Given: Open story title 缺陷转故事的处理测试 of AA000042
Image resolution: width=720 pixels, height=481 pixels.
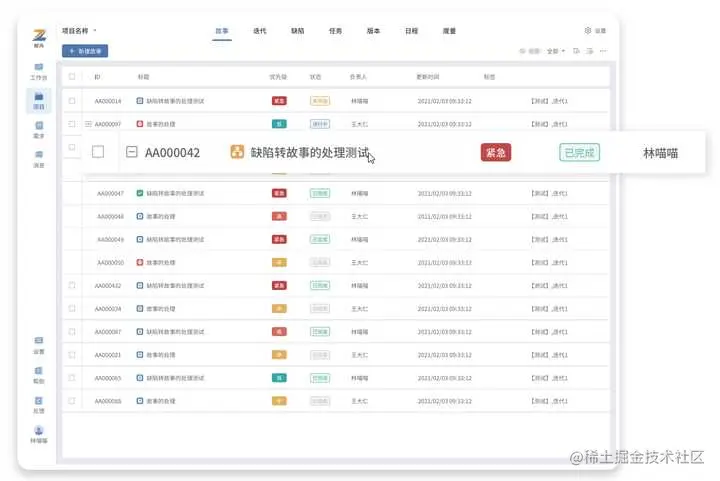Looking at the screenshot, I should 309,153.
